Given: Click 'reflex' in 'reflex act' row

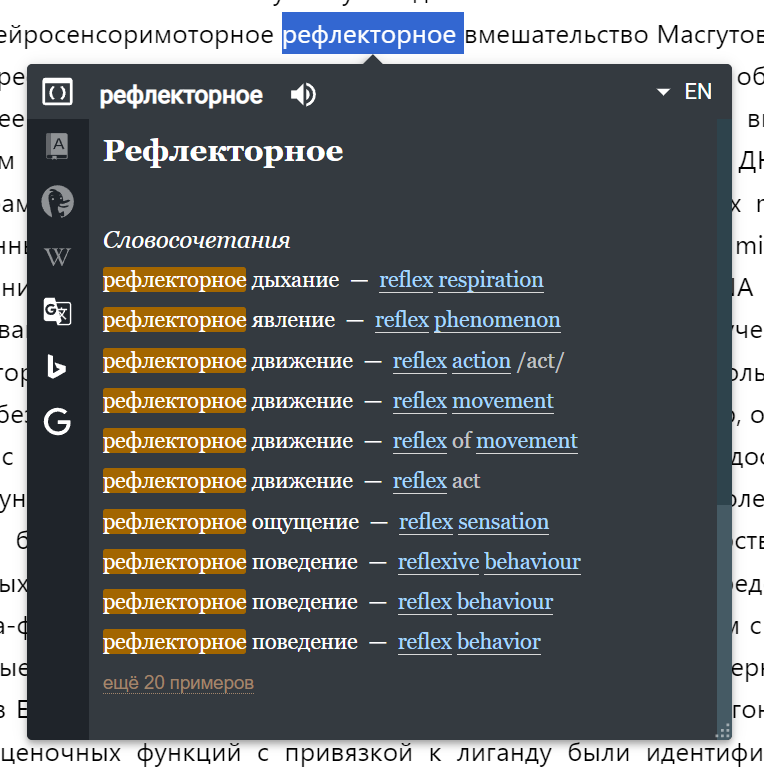Looking at the screenshot, I should coord(420,481).
